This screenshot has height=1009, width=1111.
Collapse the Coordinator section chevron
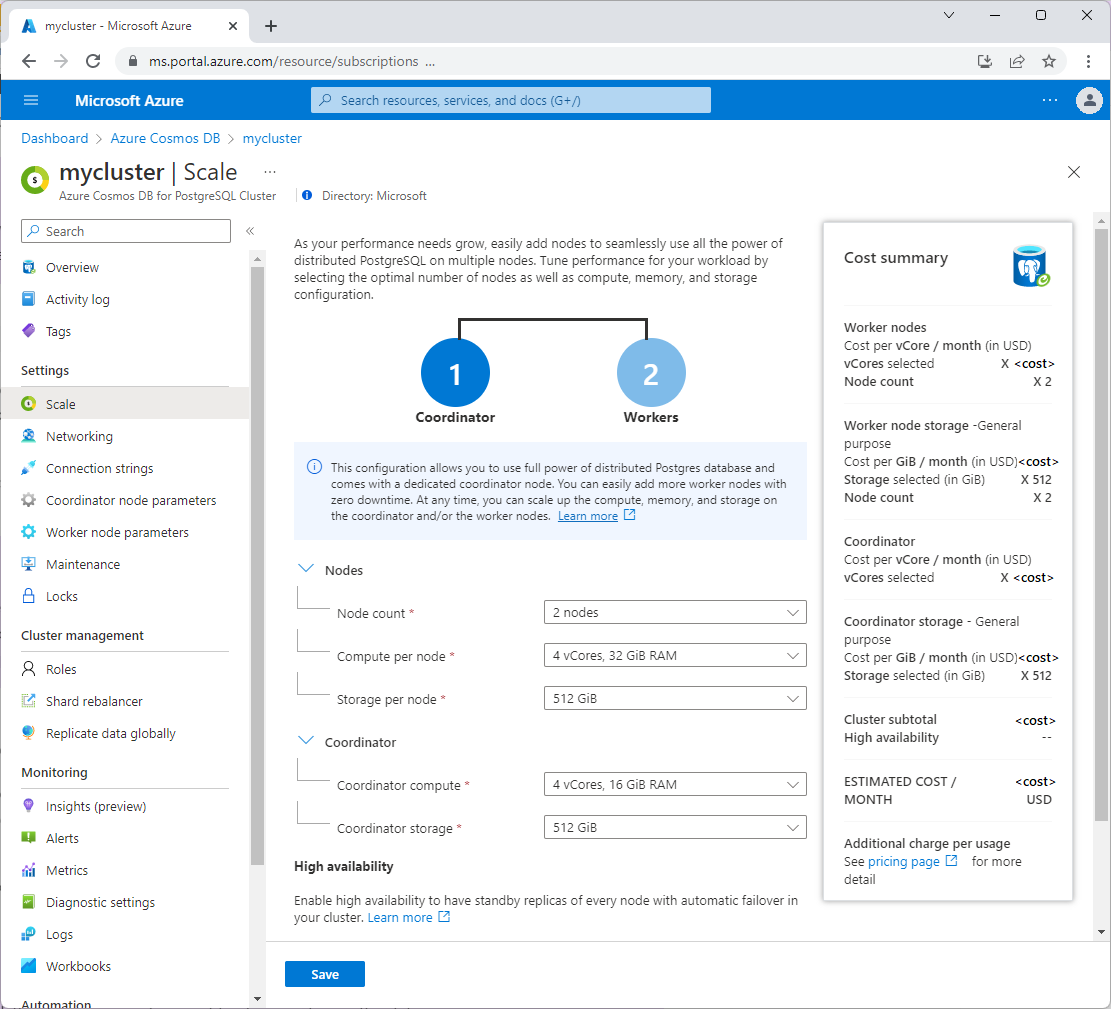coord(306,742)
